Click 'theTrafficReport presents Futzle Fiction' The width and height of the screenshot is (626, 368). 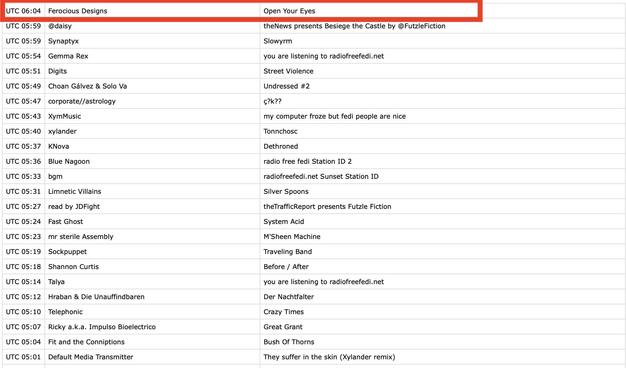pos(327,206)
